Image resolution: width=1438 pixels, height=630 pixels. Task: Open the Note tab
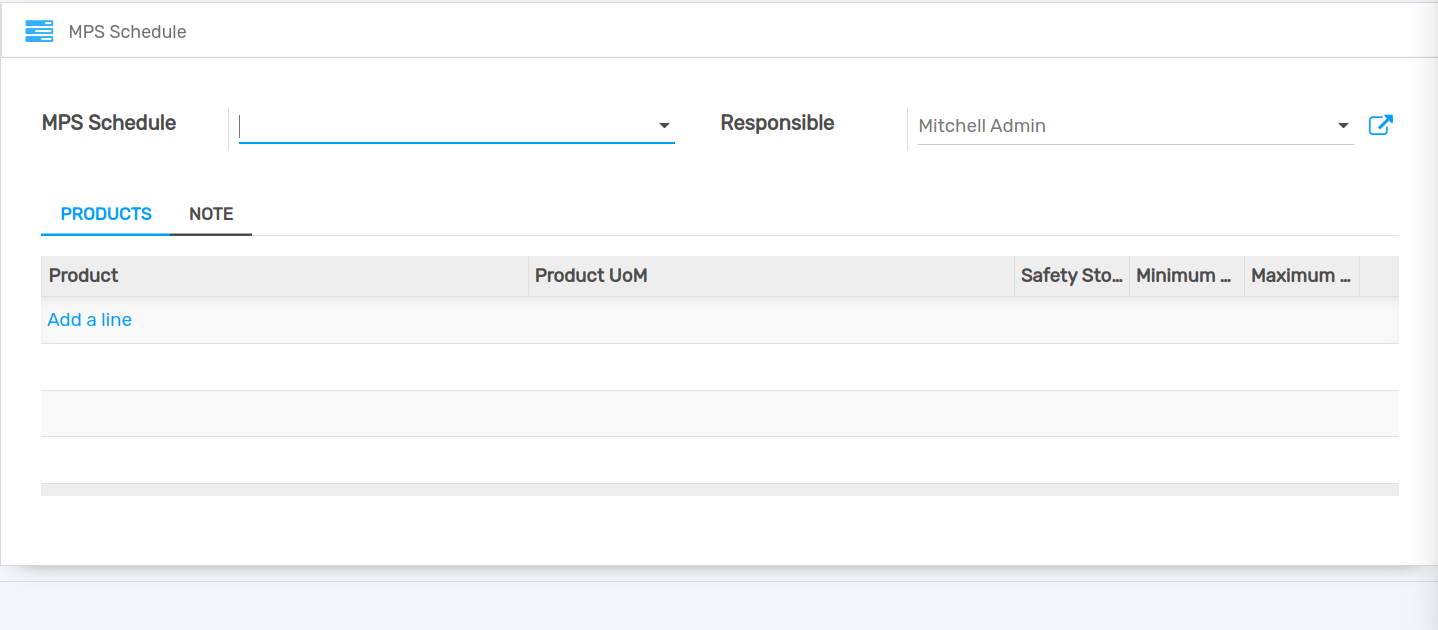click(x=211, y=214)
